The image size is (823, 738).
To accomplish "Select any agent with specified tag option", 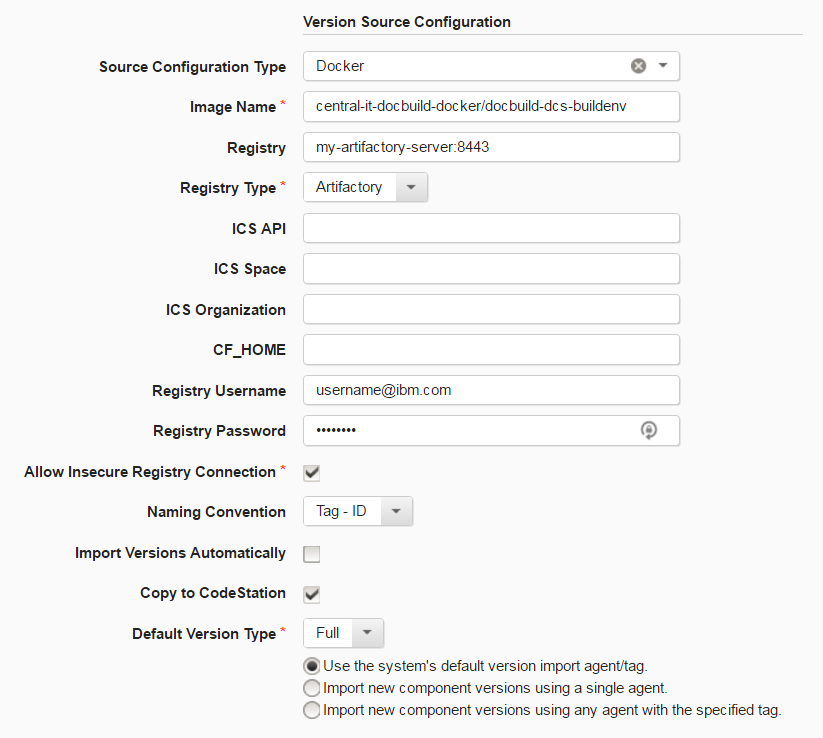I will pos(311,709).
